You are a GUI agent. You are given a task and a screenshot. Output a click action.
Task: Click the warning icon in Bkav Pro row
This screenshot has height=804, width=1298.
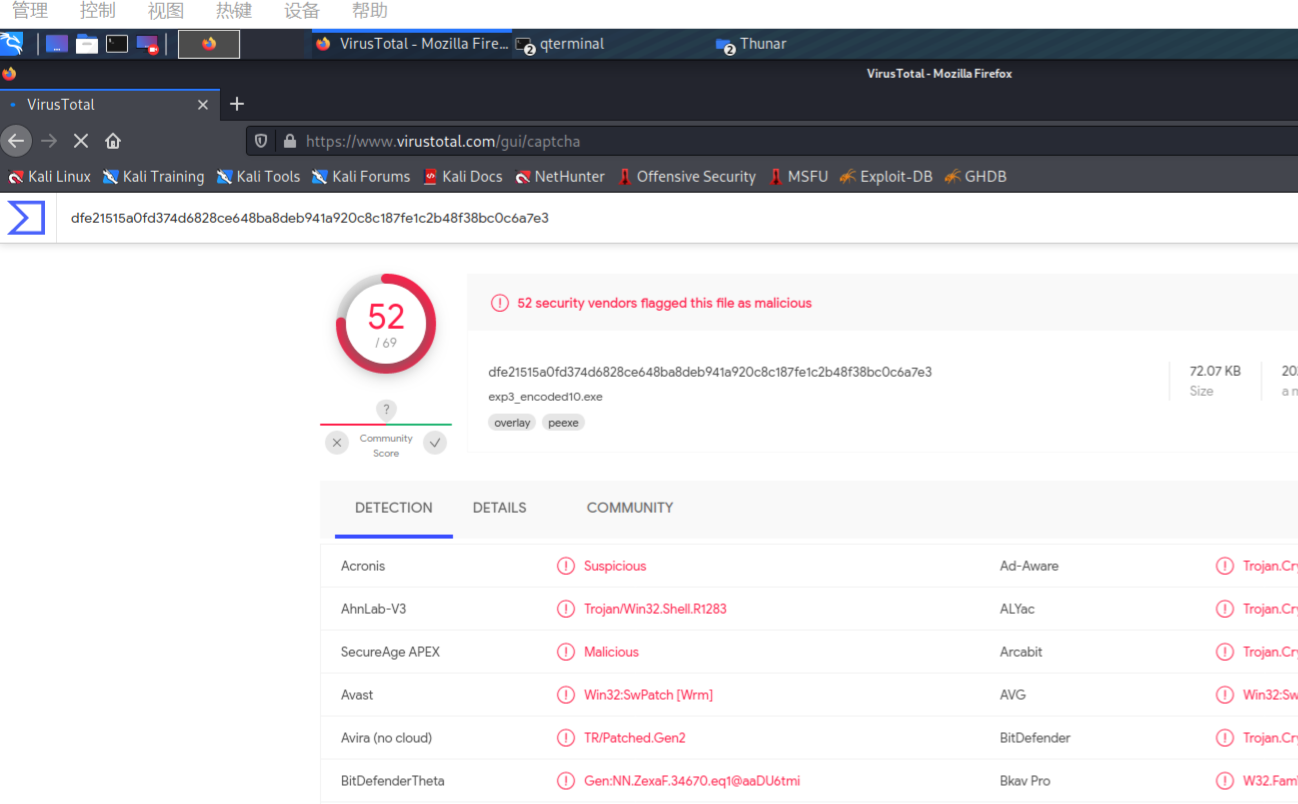1225,781
